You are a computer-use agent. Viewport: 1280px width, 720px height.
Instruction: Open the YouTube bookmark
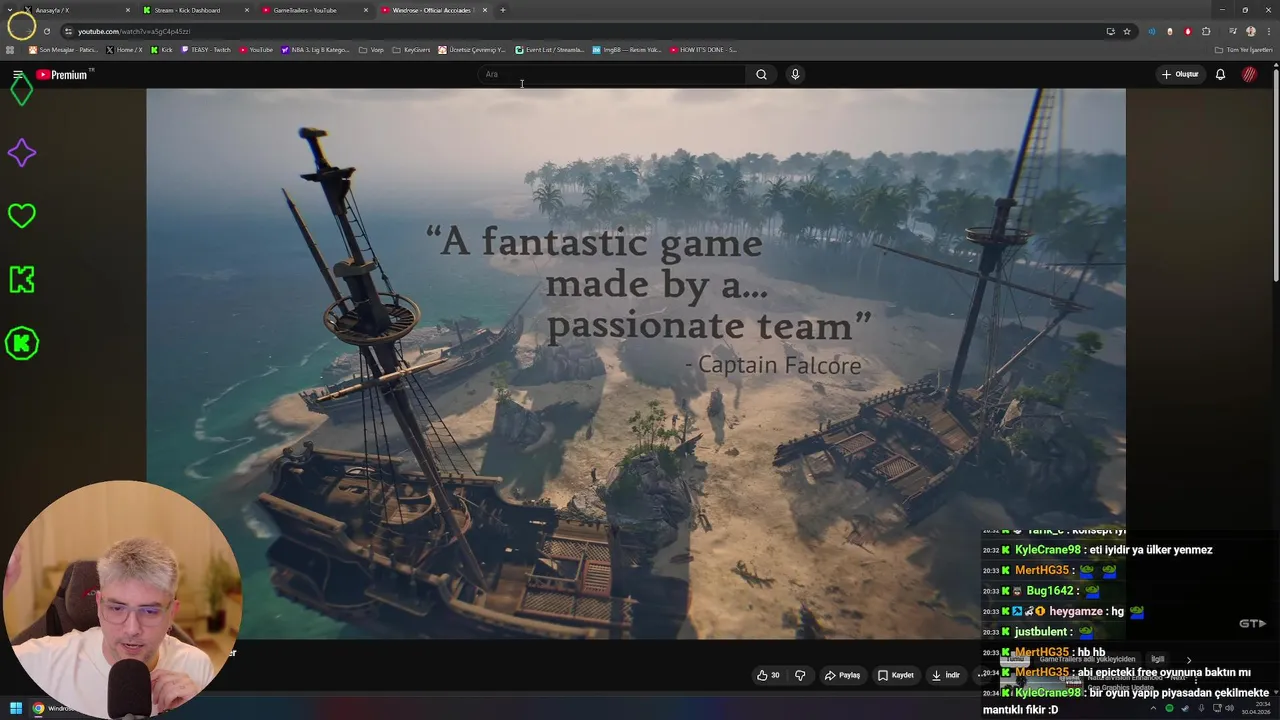click(x=256, y=49)
